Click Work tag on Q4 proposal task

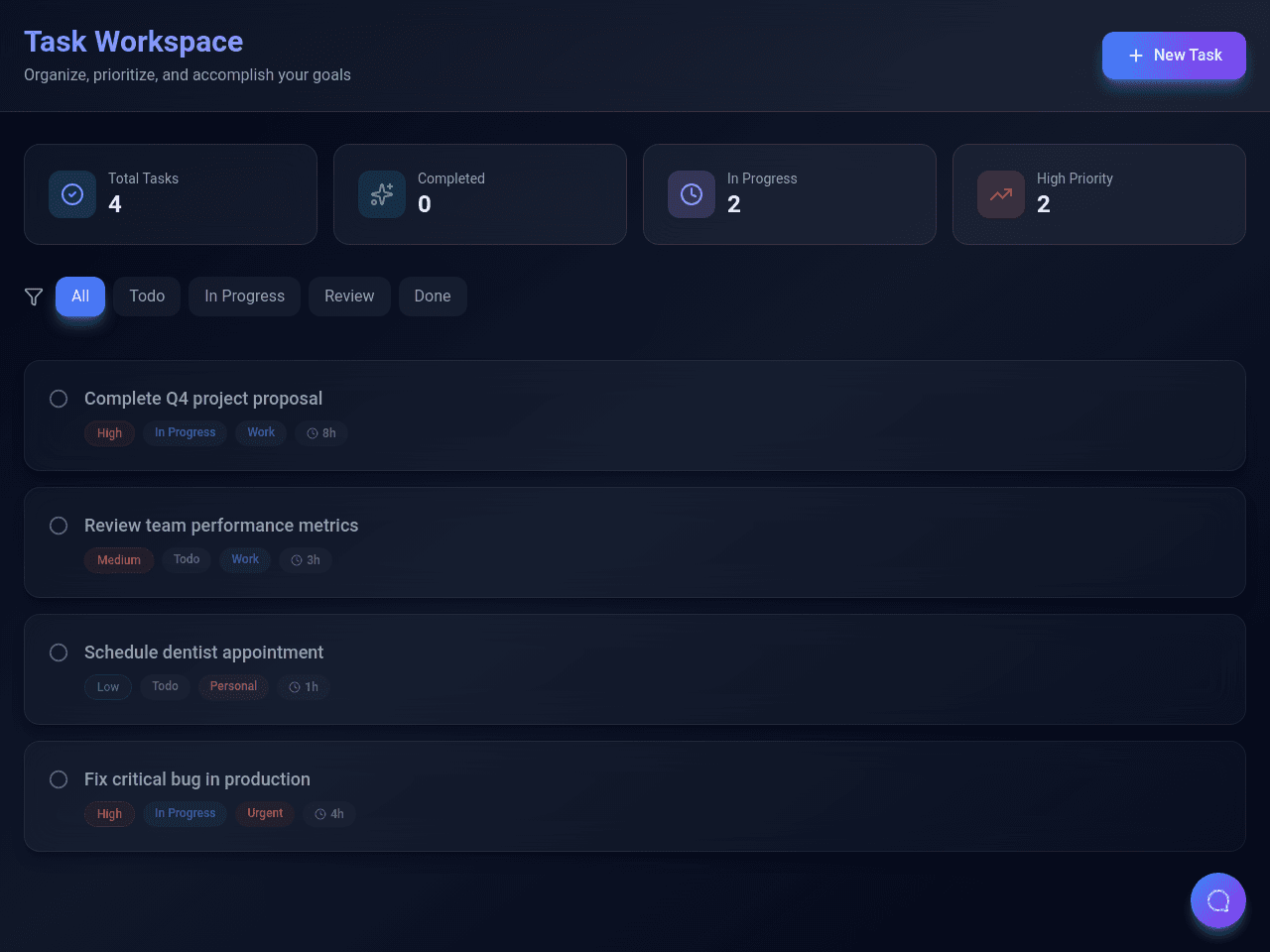[x=261, y=432]
